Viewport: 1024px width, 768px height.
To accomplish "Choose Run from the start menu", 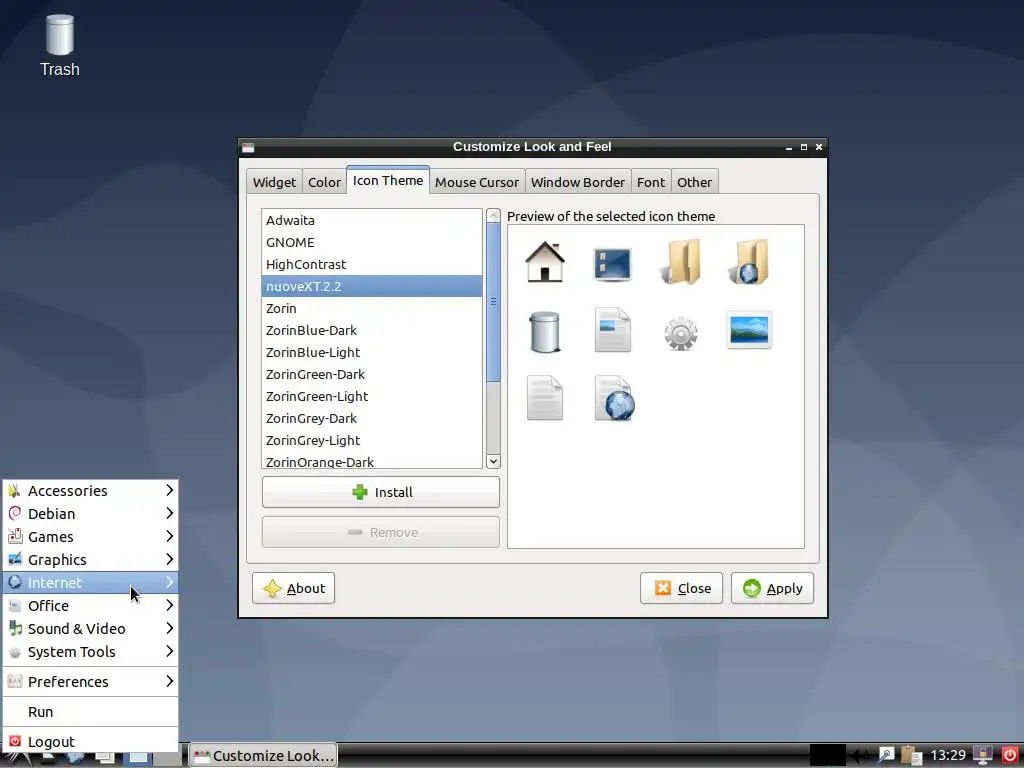I will pyautogui.click(x=90, y=712).
